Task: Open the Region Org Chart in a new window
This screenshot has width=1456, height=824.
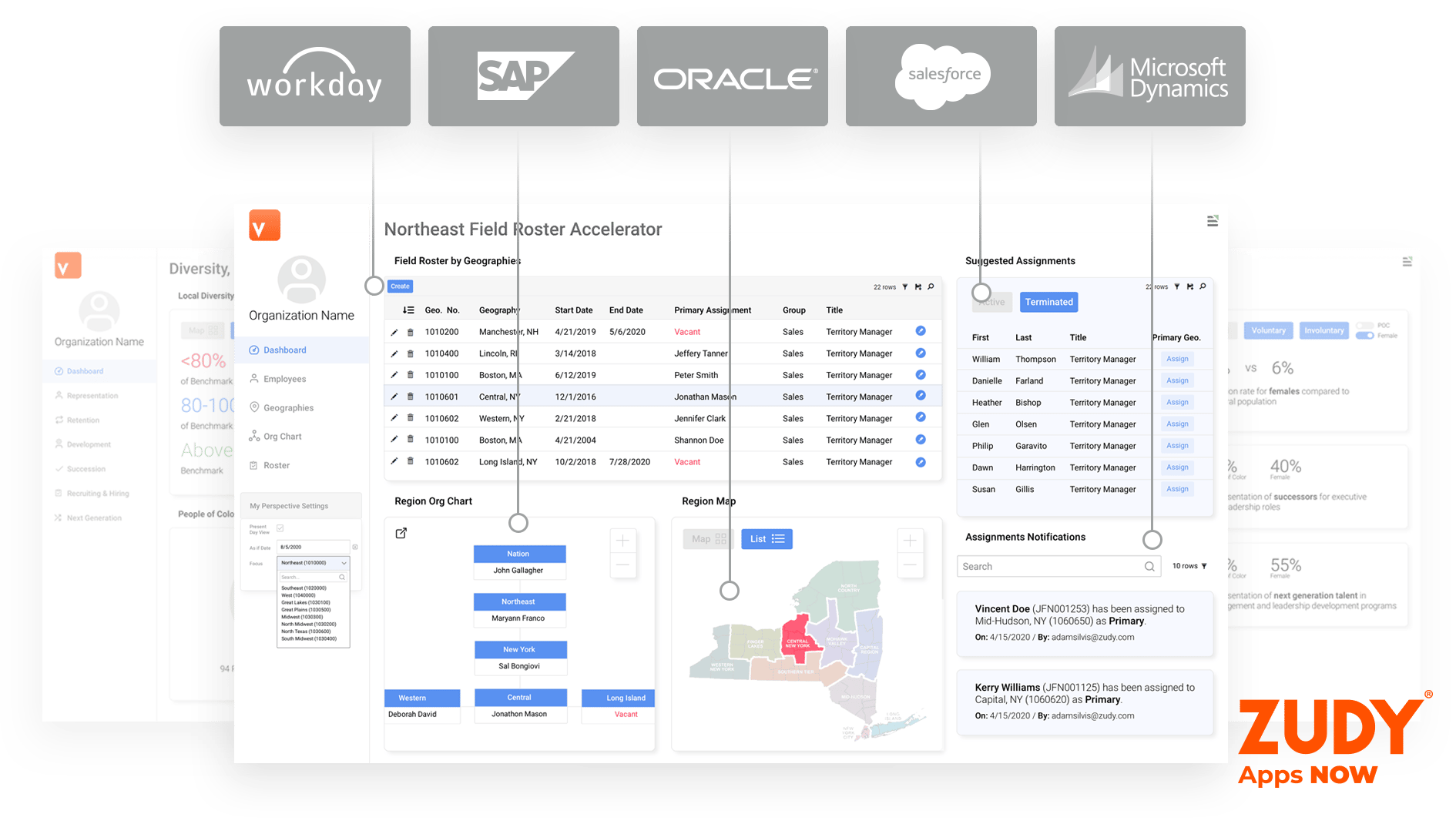Action: coord(401,533)
